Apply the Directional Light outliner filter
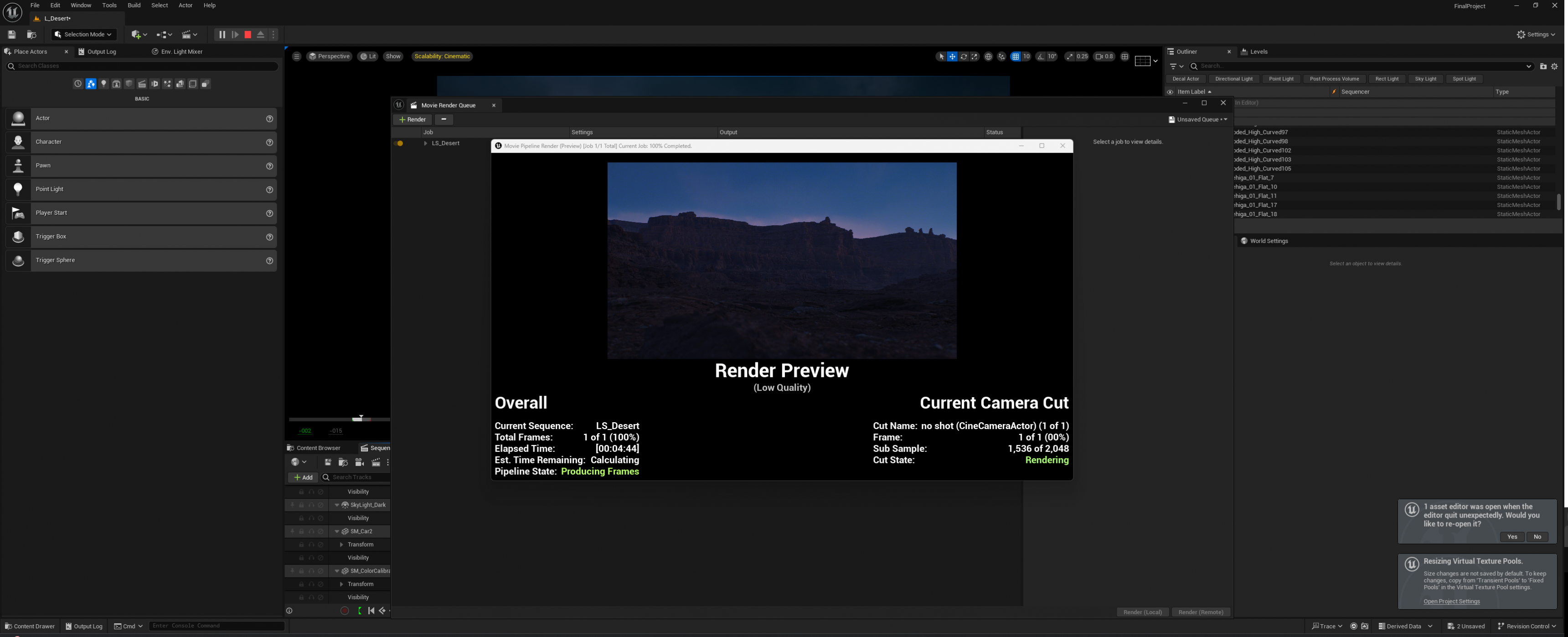1568x637 pixels. pos(1233,79)
